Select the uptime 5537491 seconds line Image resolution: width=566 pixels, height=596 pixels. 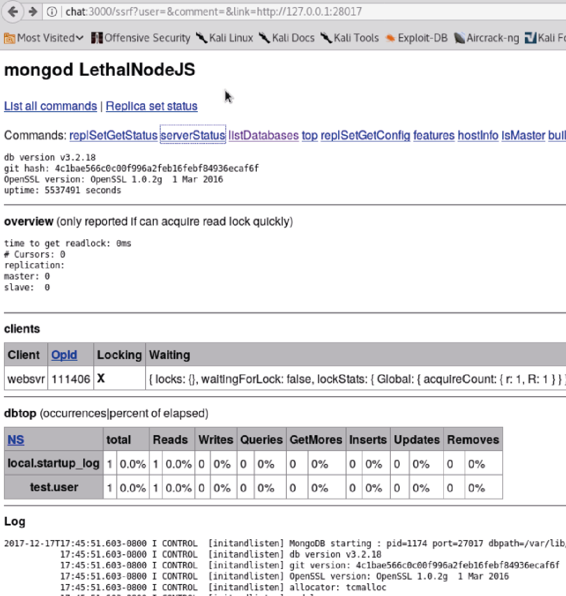click(63, 190)
